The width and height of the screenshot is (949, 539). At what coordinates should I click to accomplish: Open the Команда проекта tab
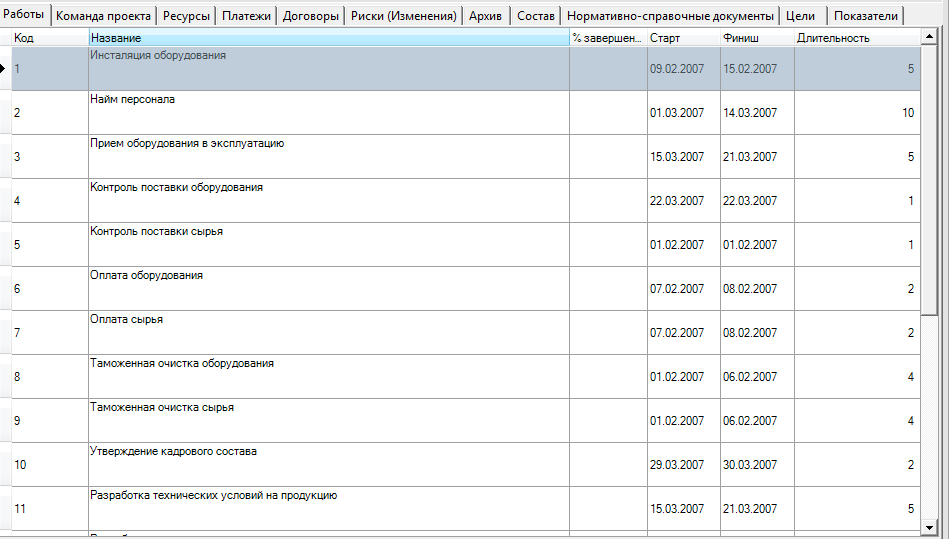click(103, 16)
